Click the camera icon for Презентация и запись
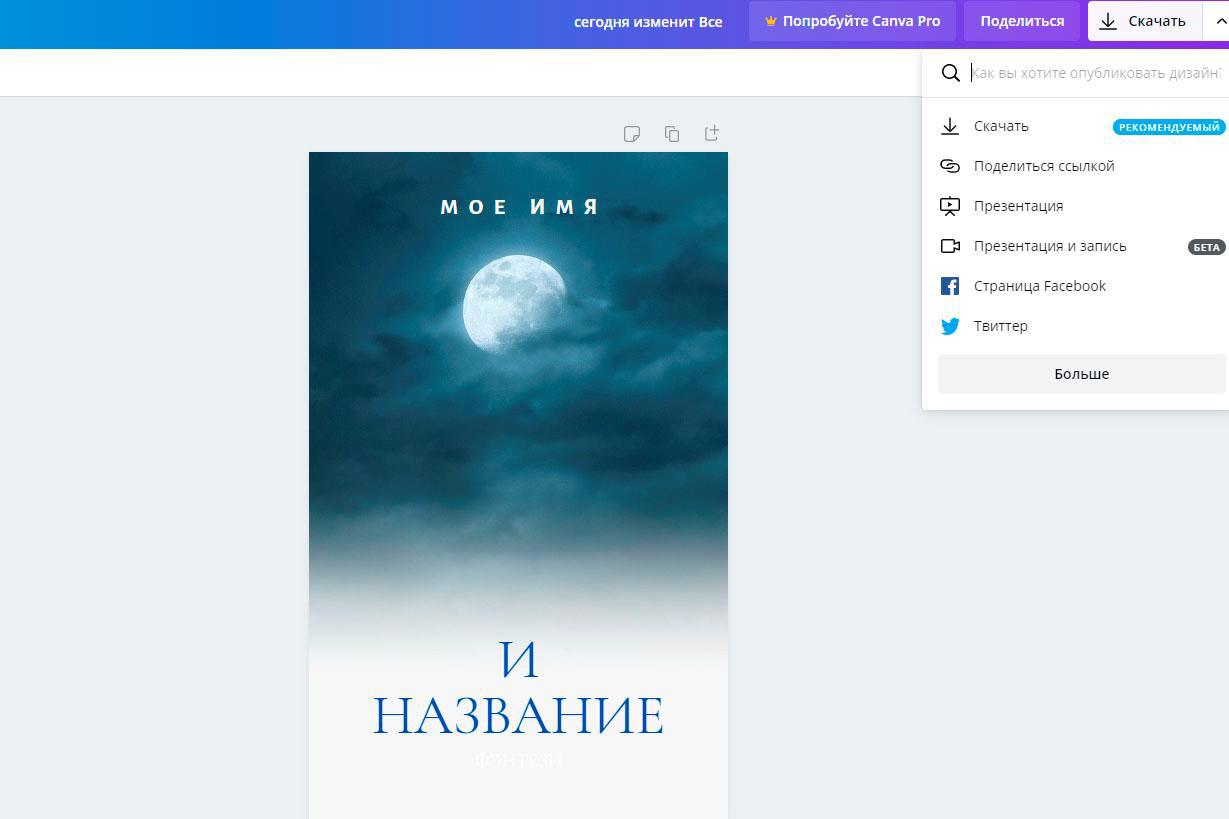 click(950, 246)
